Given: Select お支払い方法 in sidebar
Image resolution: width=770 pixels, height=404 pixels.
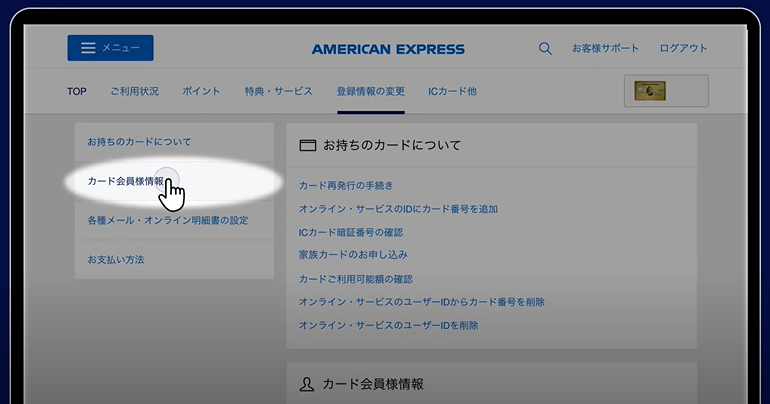Looking at the screenshot, I should coord(116,259).
